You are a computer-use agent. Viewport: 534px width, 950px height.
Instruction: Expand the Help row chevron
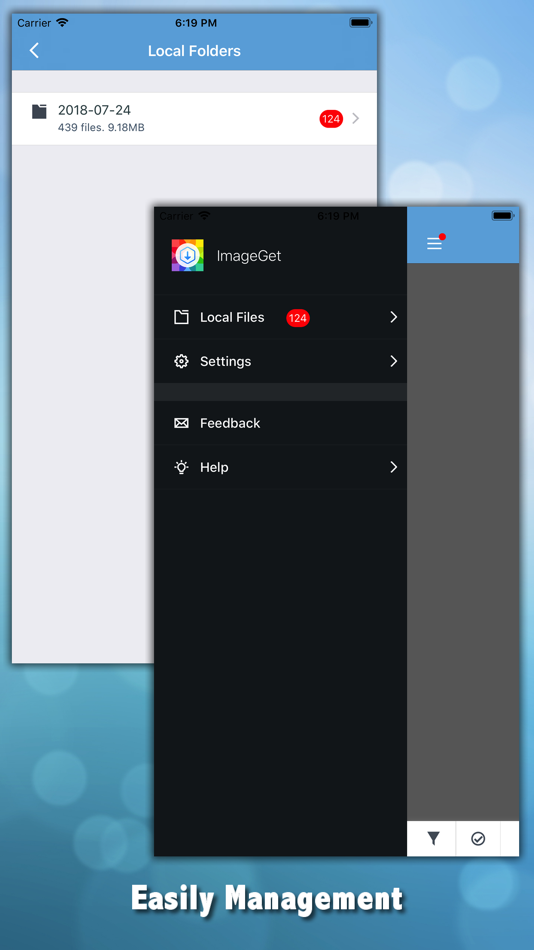click(393, 467)
